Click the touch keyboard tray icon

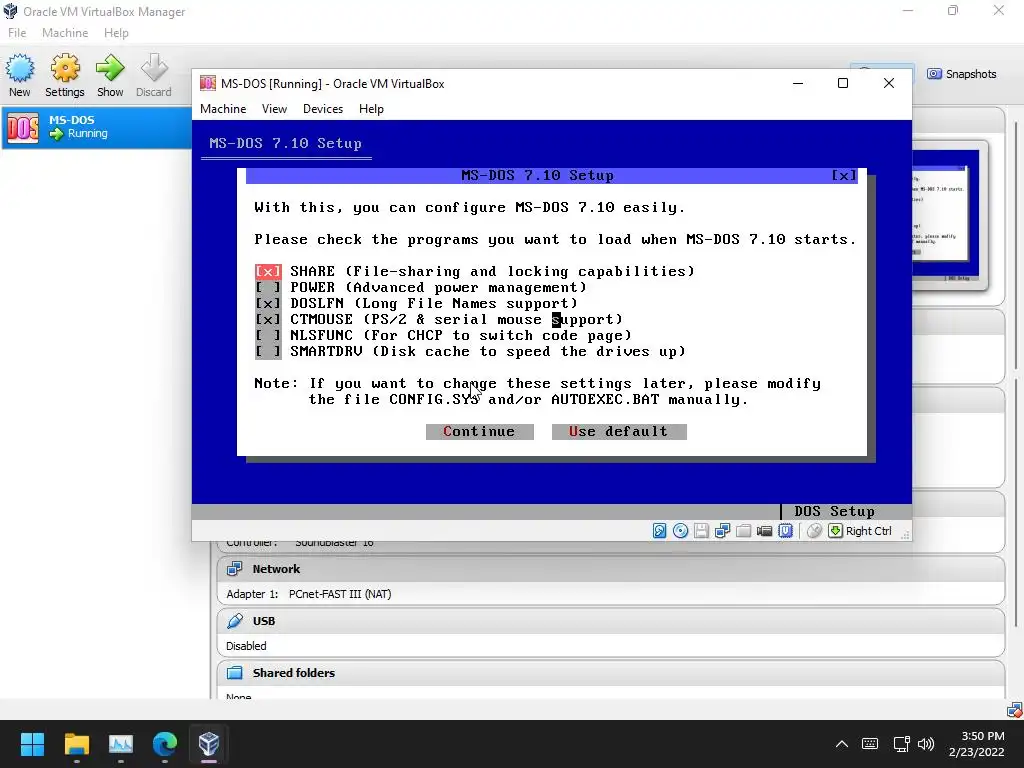pos(870,744)
